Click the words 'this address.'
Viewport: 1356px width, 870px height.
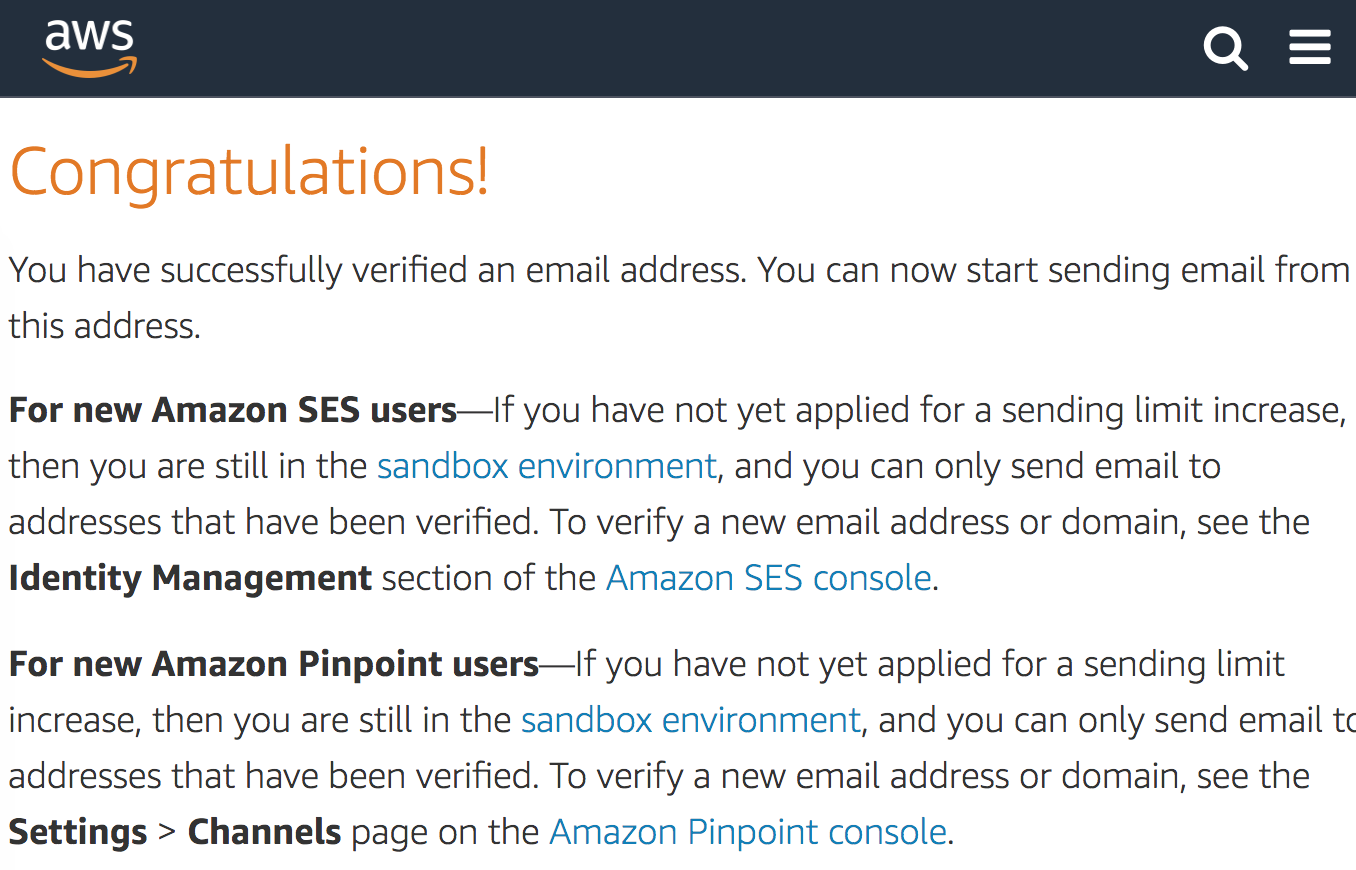(x=105, y=326)
